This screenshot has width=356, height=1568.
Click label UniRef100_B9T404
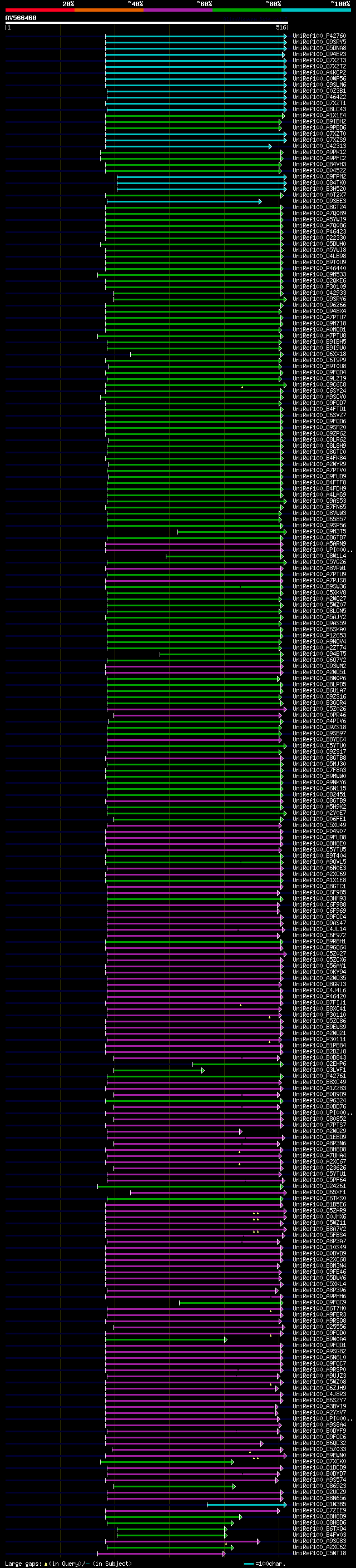pyautogui.click(x=319, y=856)
